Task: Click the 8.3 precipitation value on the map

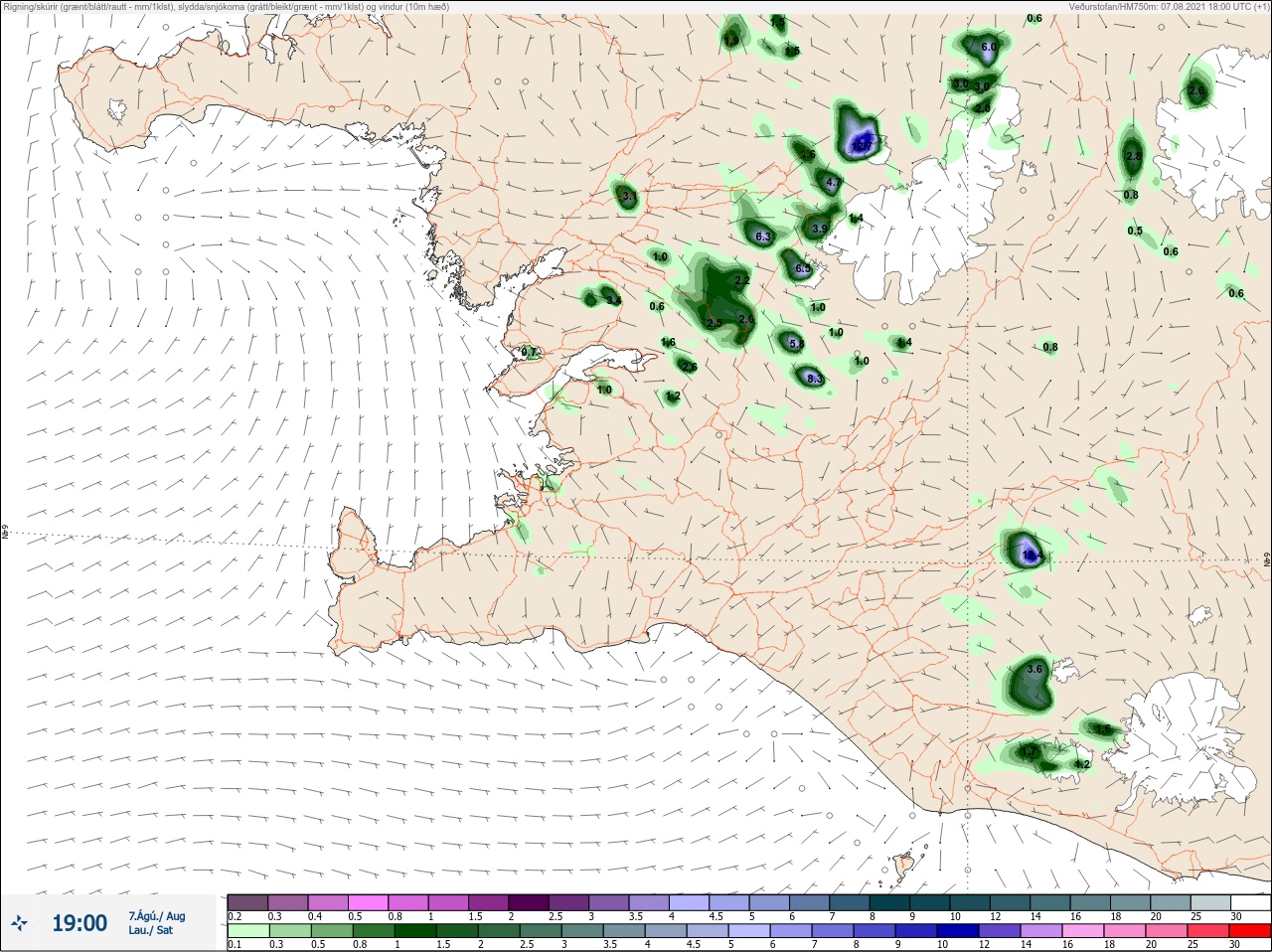Action: (815, 379)
